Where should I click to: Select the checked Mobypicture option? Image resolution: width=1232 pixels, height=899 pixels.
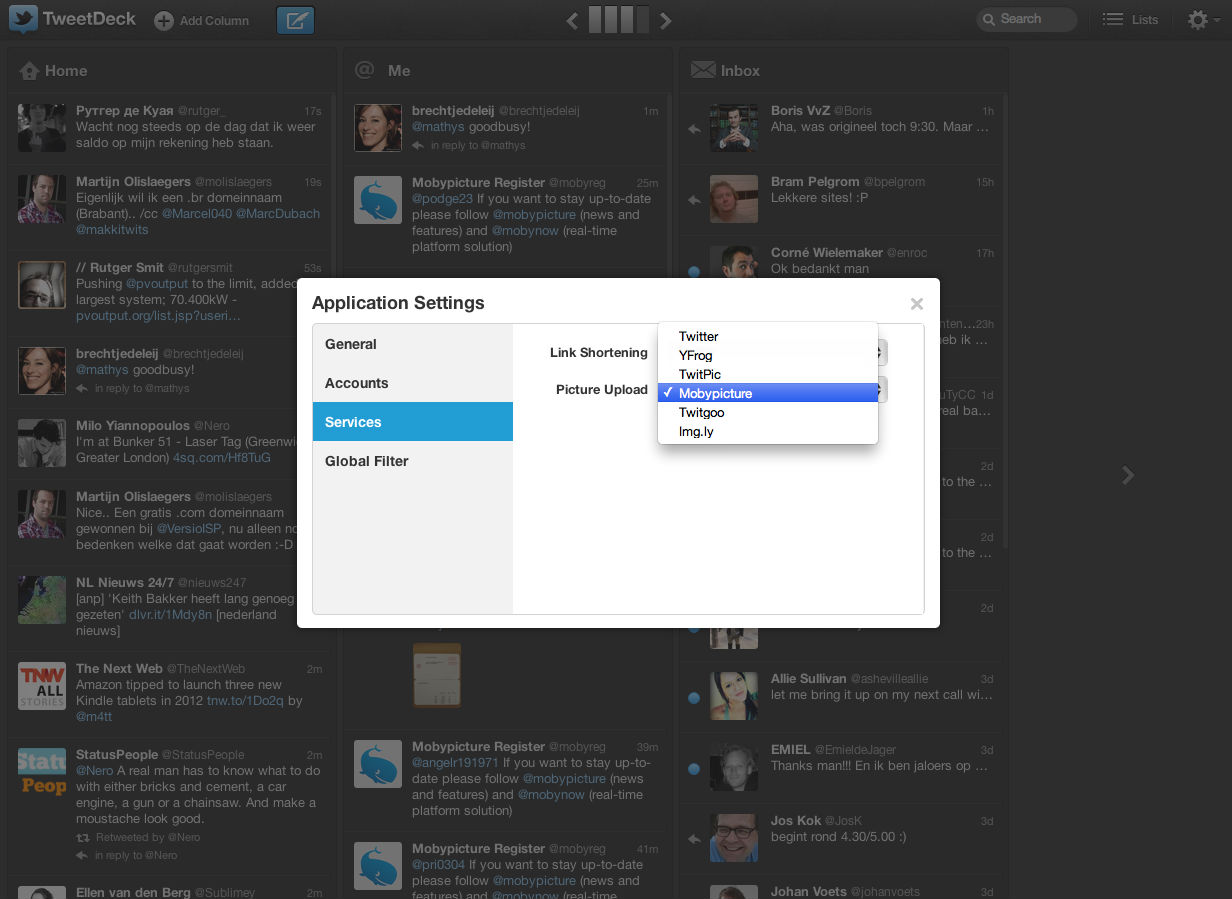(x=715, y=393)
